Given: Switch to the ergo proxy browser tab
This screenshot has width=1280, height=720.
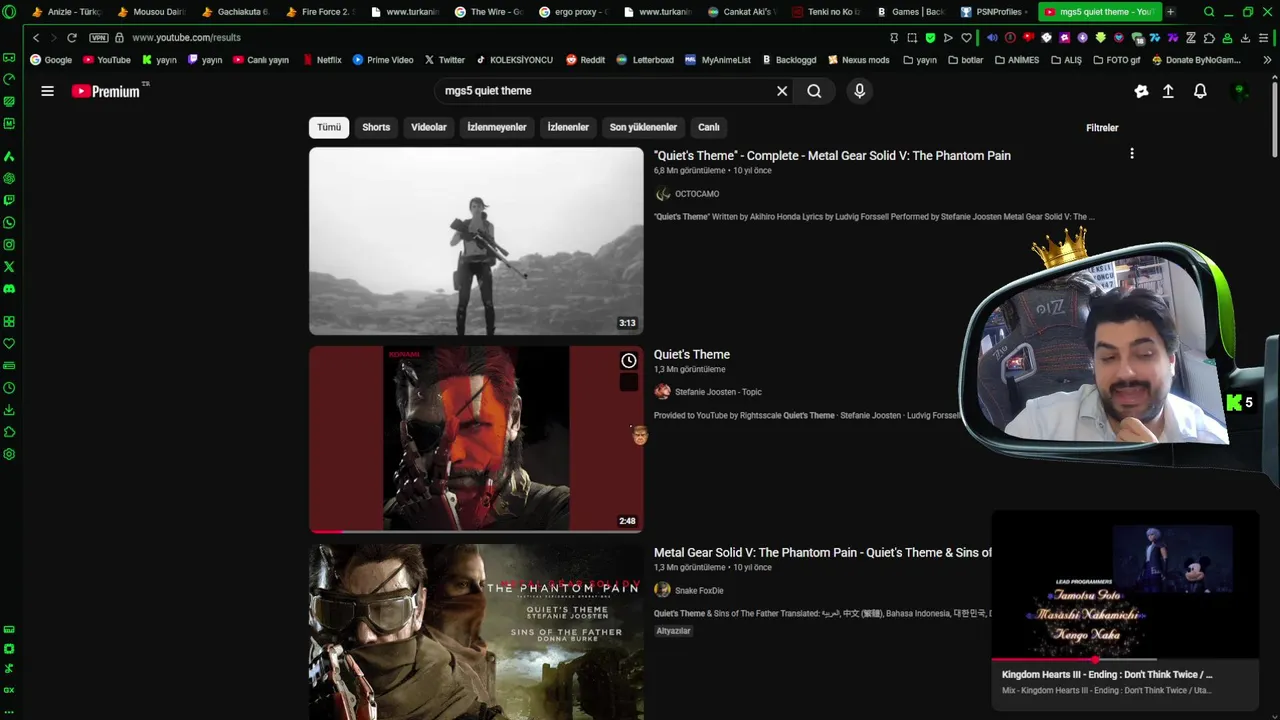Looking at the screenshot, I should [x=574, y=12].
